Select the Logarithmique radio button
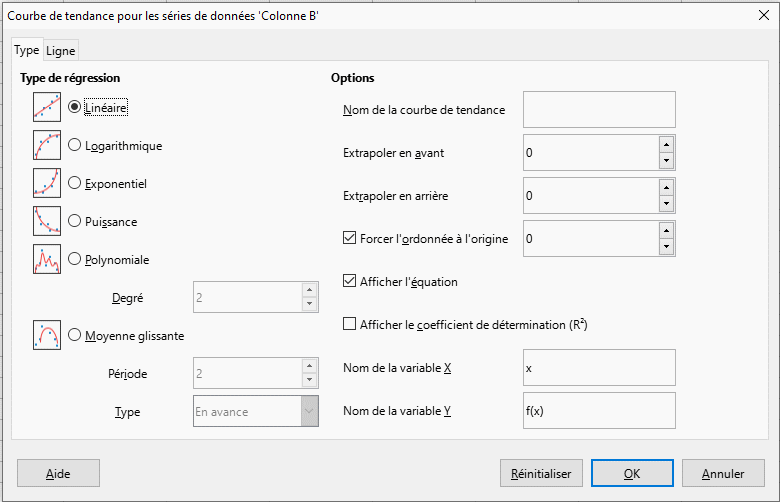 point(75,145)
